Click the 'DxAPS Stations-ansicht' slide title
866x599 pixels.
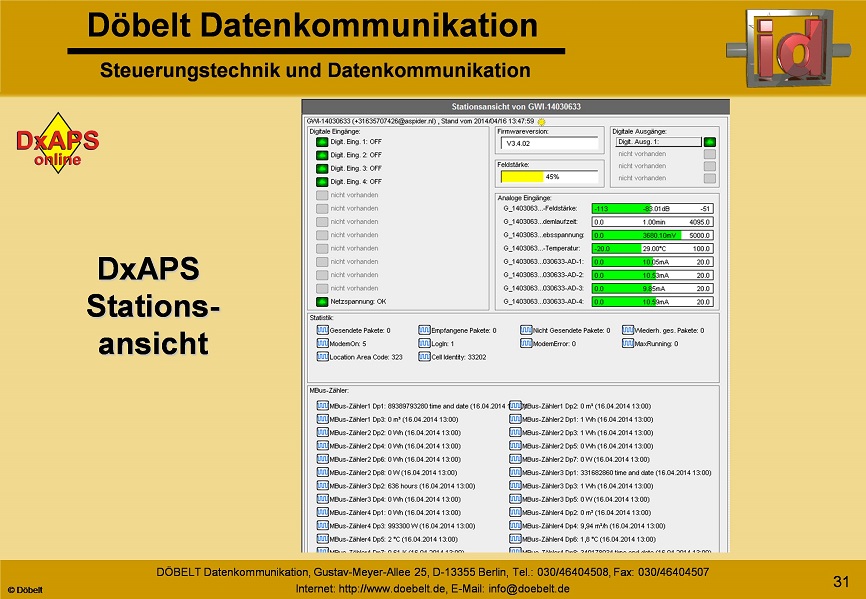[x=153, y=306]
